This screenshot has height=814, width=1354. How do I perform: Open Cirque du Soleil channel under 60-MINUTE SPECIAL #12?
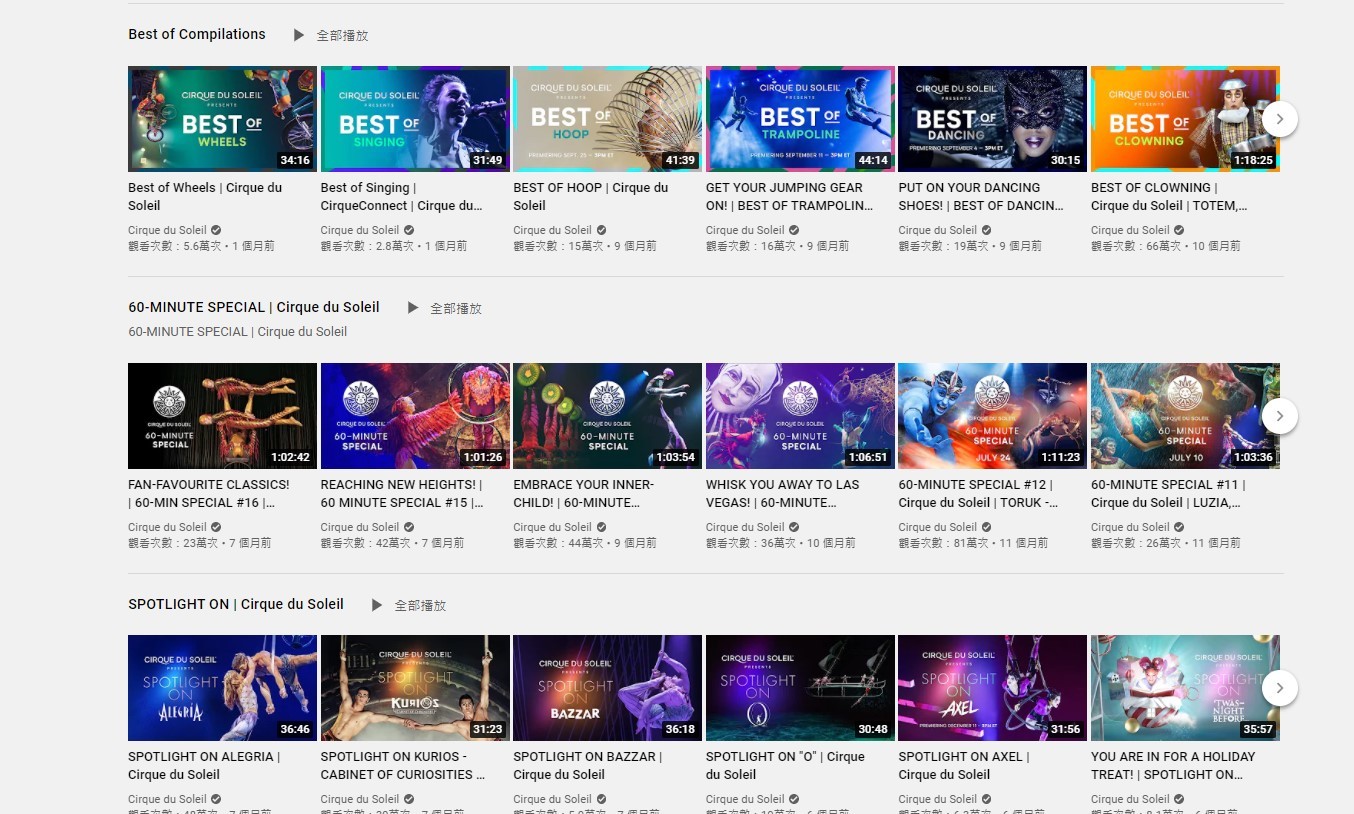[937, 527]
